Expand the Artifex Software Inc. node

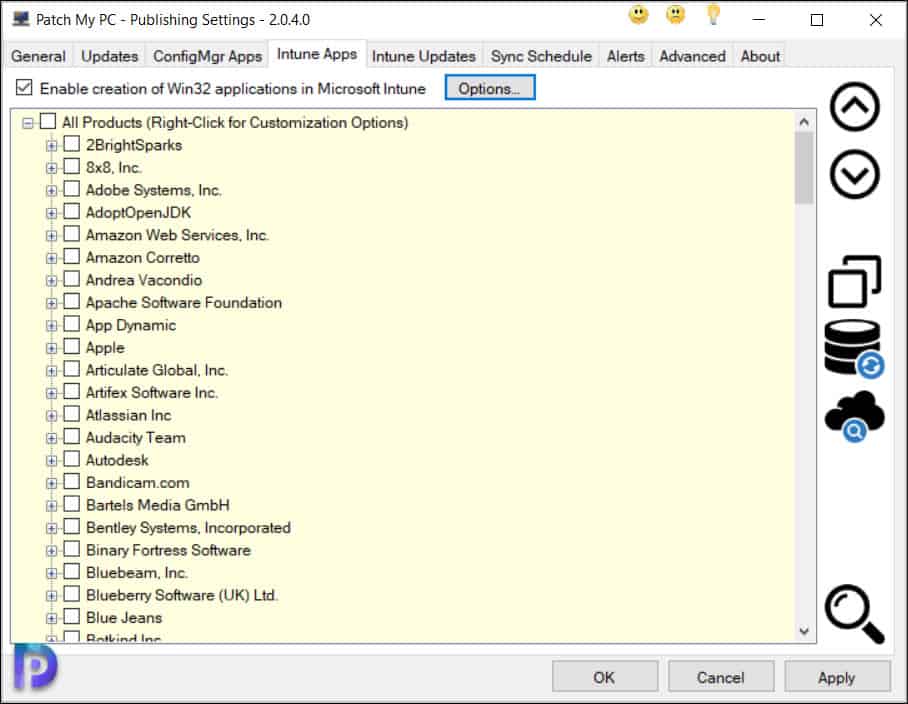coord(52,394)
